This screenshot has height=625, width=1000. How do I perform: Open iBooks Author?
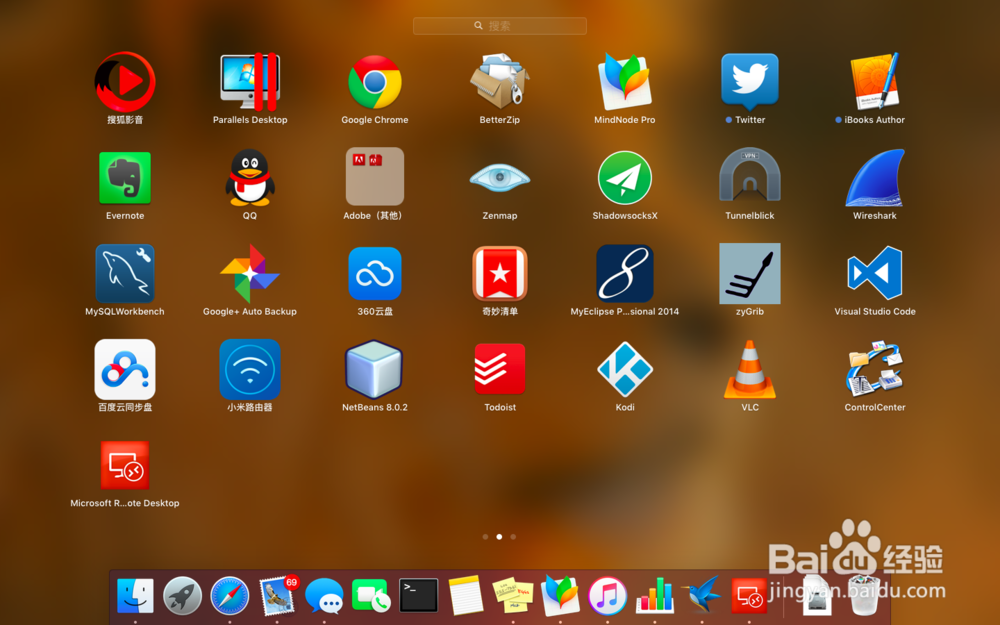[874, 81]
